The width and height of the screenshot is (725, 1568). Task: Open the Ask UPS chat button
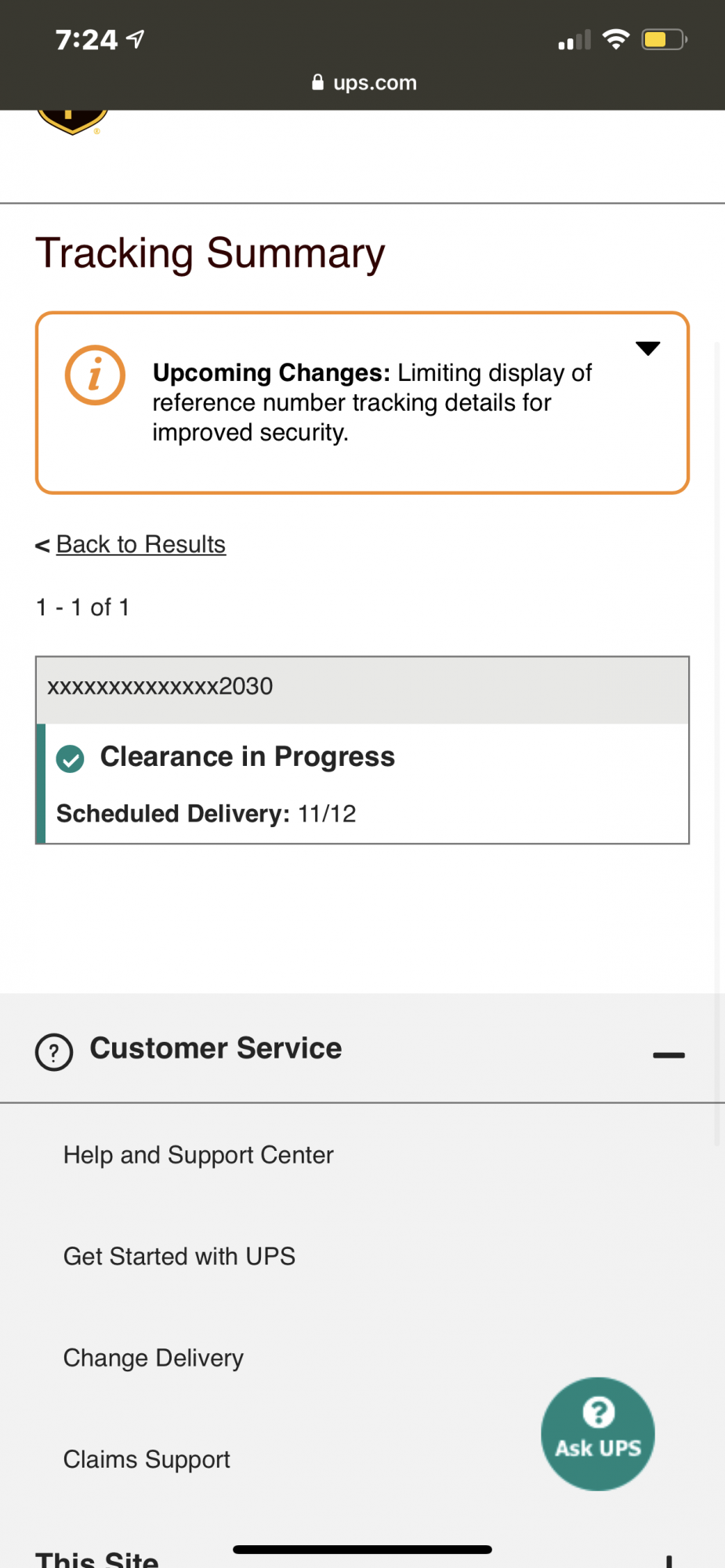597,1433
